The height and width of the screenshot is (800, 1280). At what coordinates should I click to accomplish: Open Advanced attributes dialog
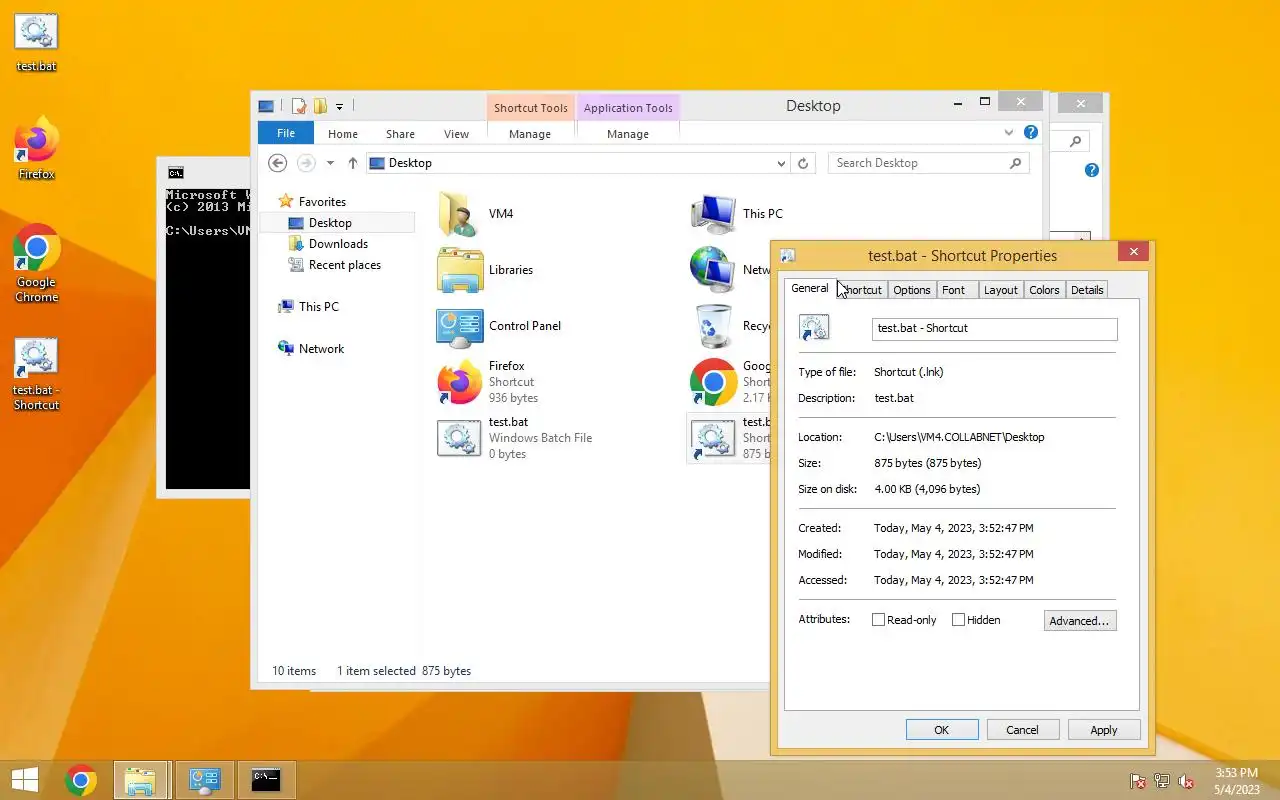pos(1080,621)
